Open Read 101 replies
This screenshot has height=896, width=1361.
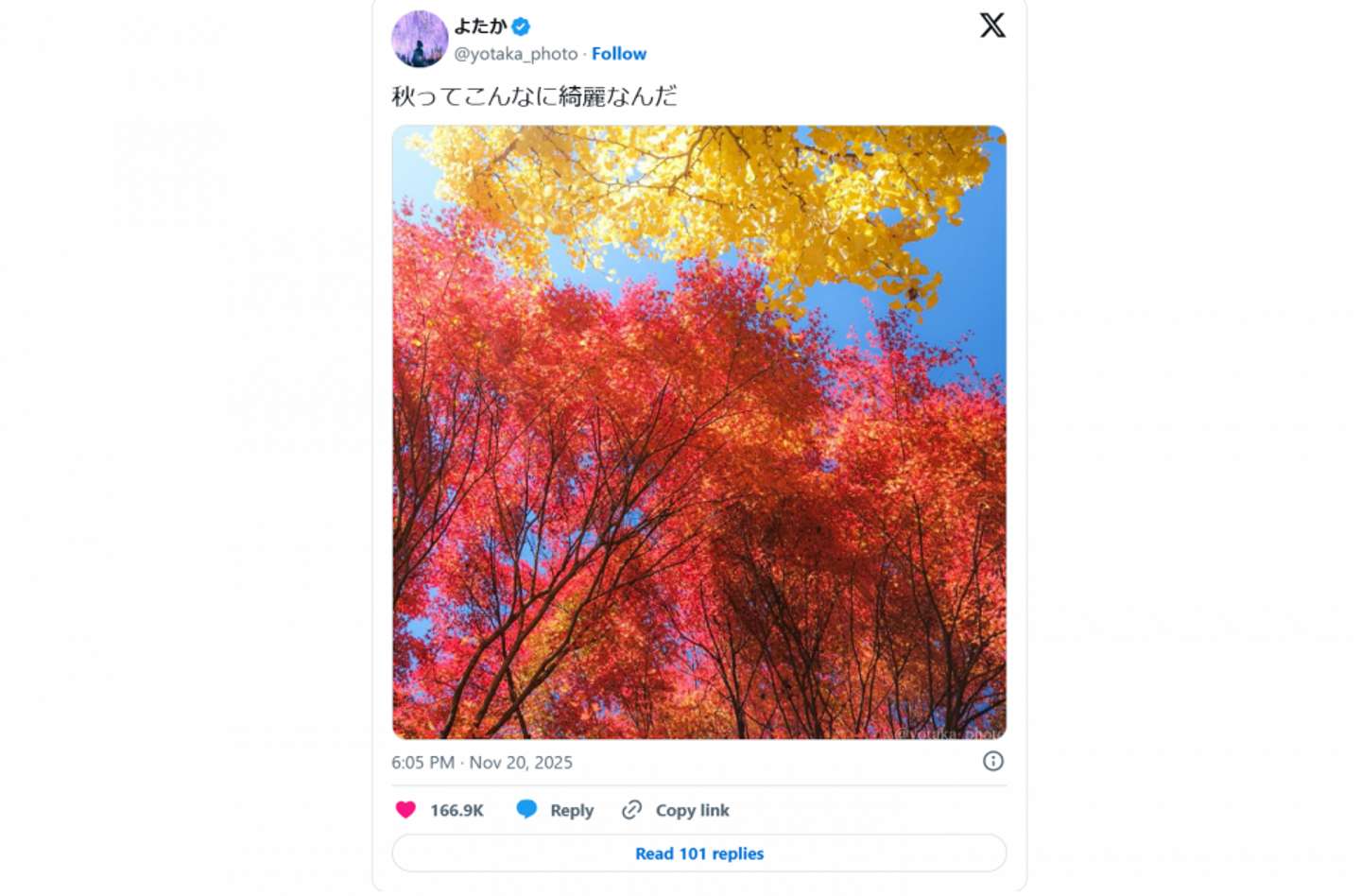point(698,853)
